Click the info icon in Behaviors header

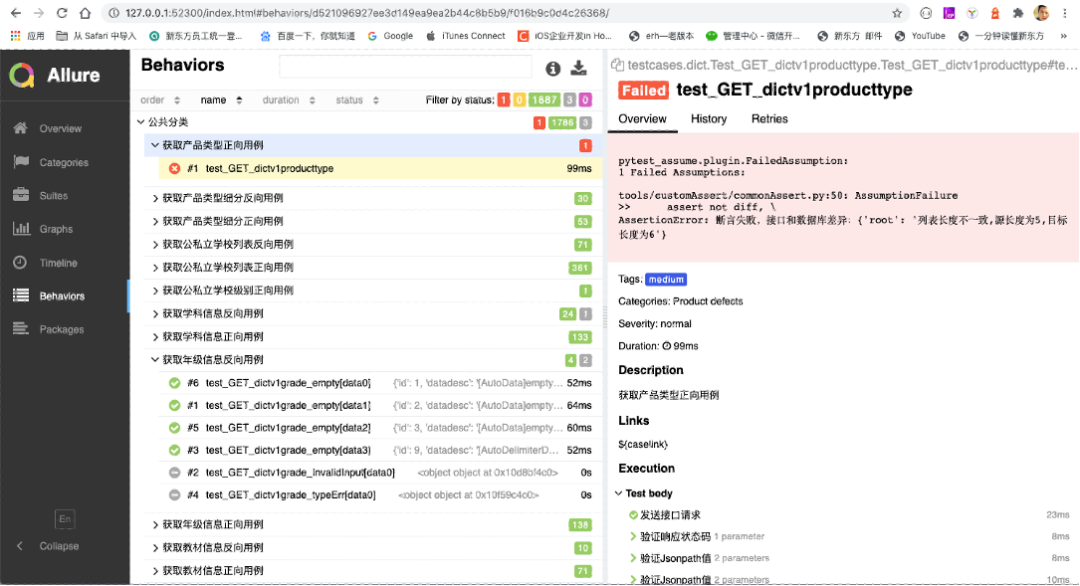(553, 68)
